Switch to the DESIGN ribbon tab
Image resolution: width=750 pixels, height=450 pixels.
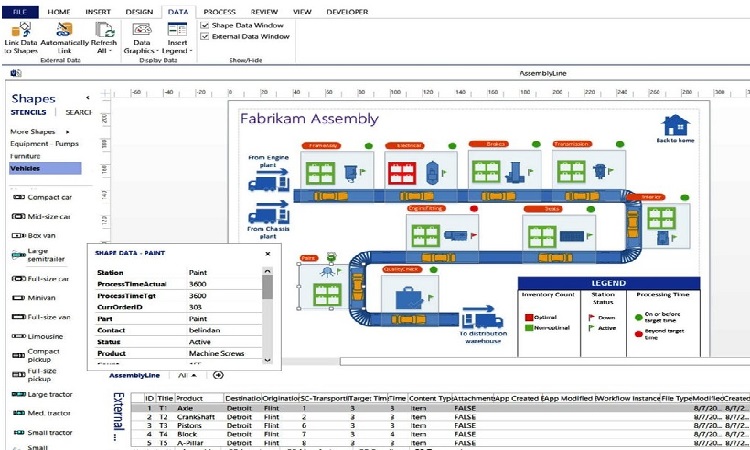(139, 12)
